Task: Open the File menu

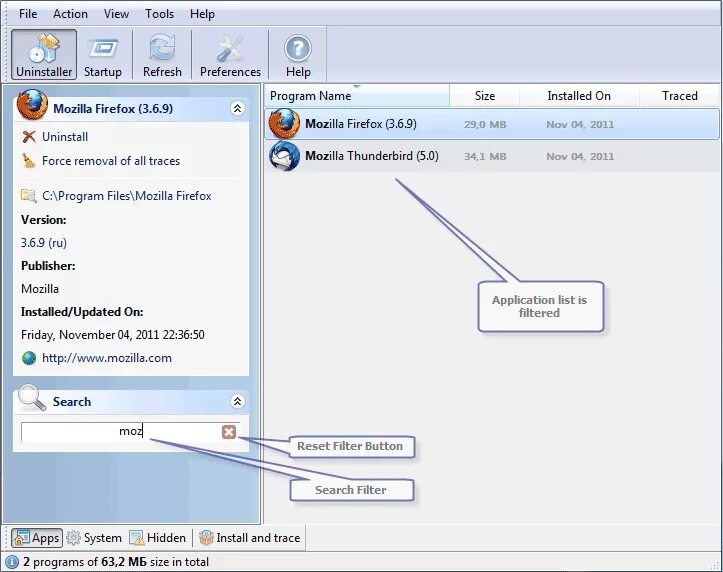Action: 28,14
